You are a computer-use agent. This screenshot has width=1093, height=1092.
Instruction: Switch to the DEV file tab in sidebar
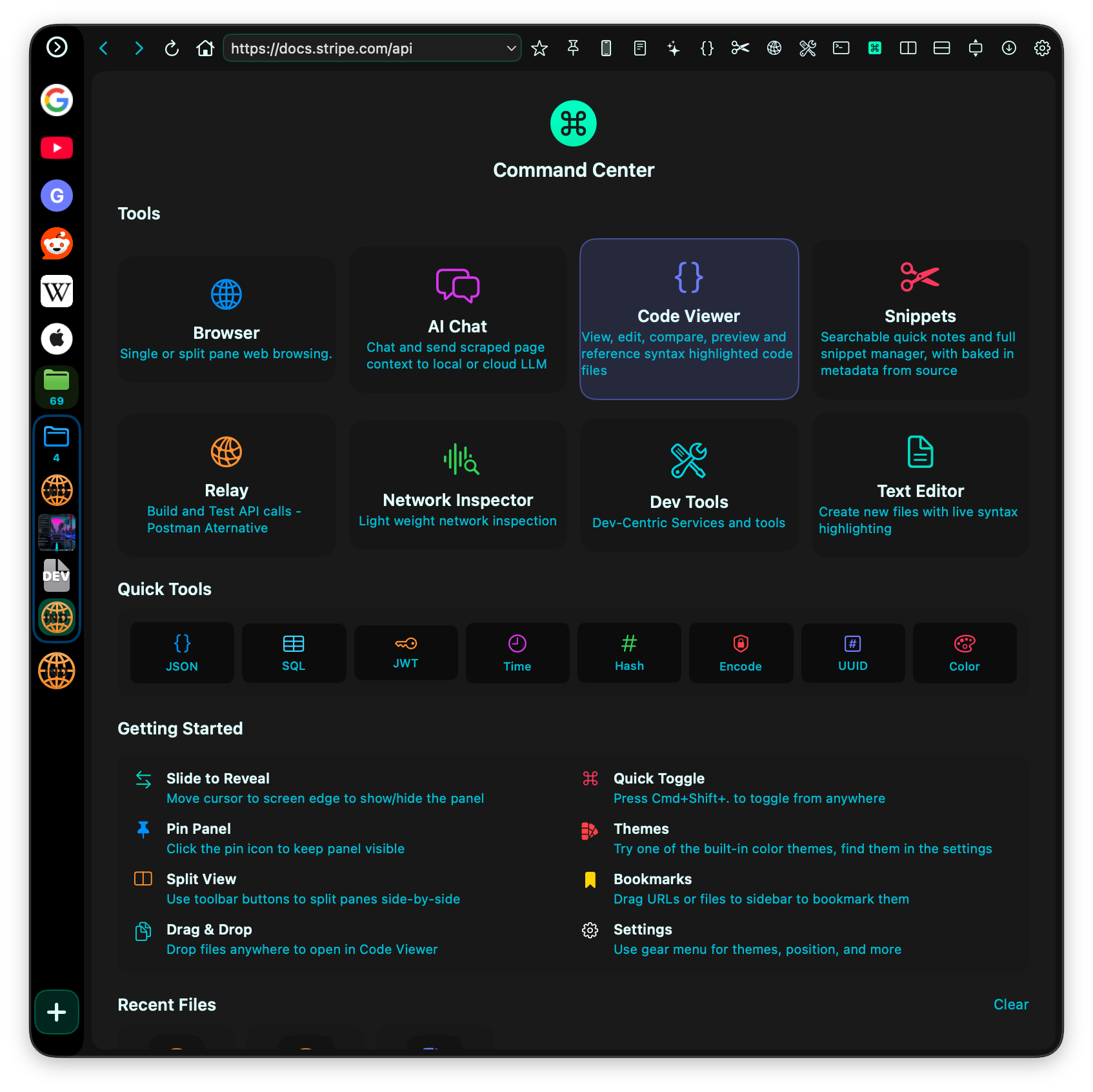(x=56, y=574)
